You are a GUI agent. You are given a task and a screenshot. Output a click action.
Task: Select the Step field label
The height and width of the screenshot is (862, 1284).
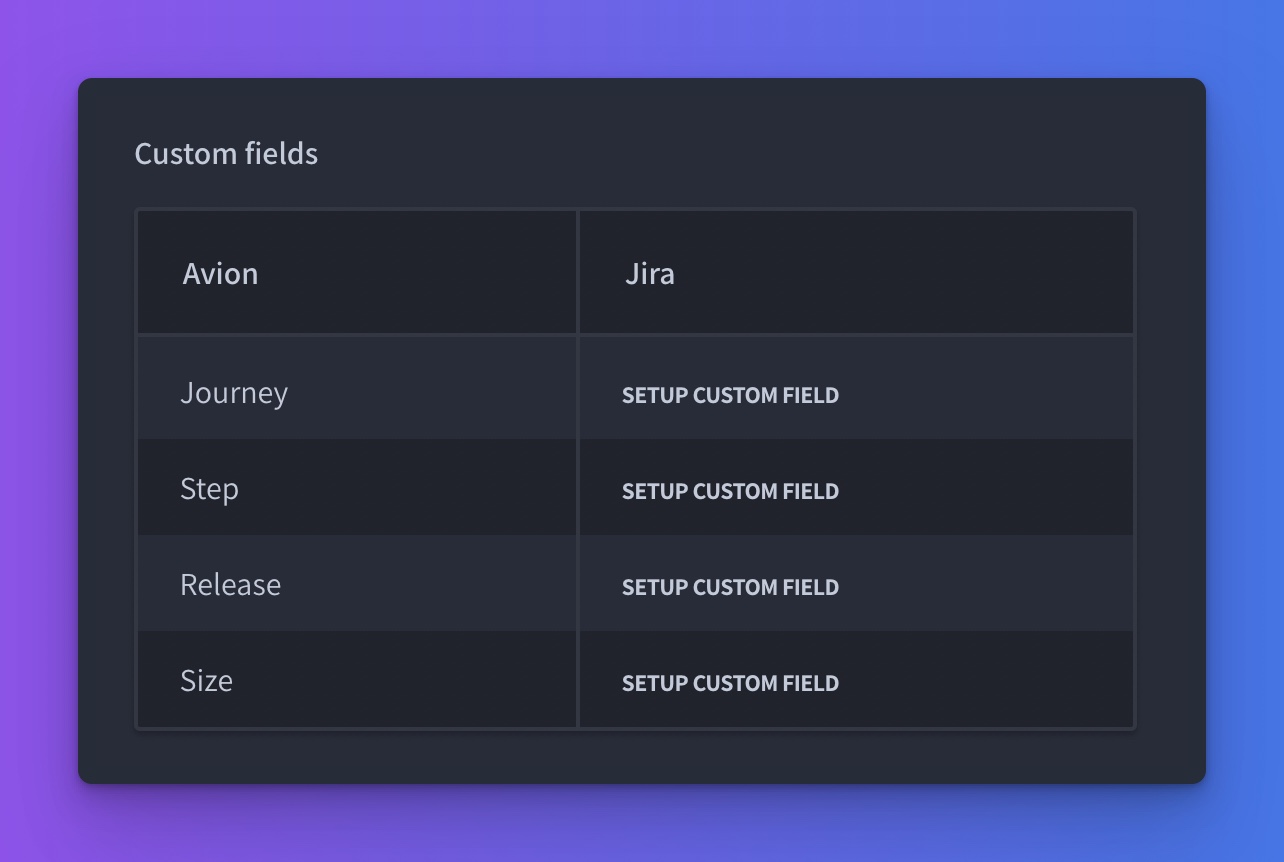(209, 489)
